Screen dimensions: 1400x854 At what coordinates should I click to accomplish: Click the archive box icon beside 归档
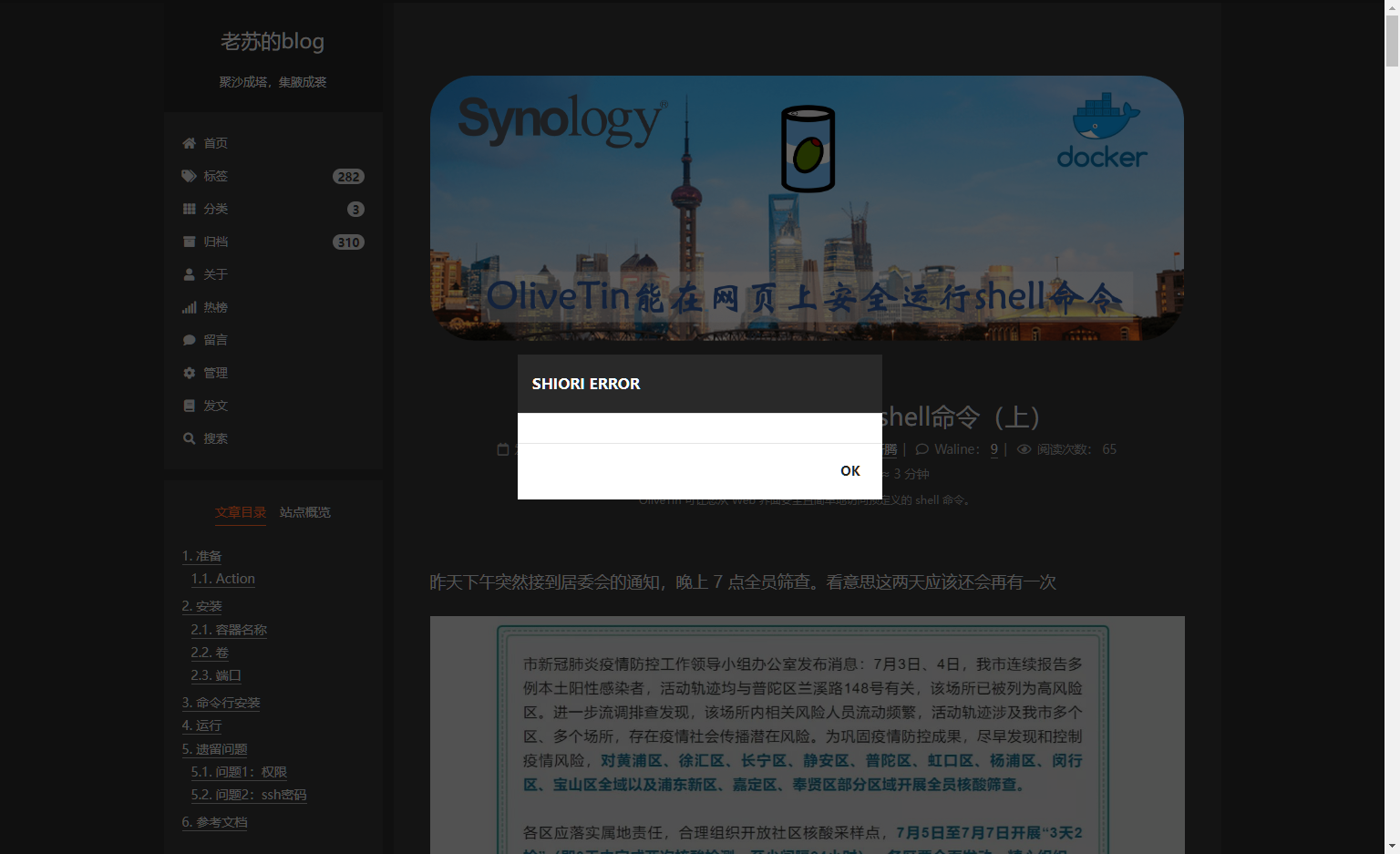[x=189, y=242]
